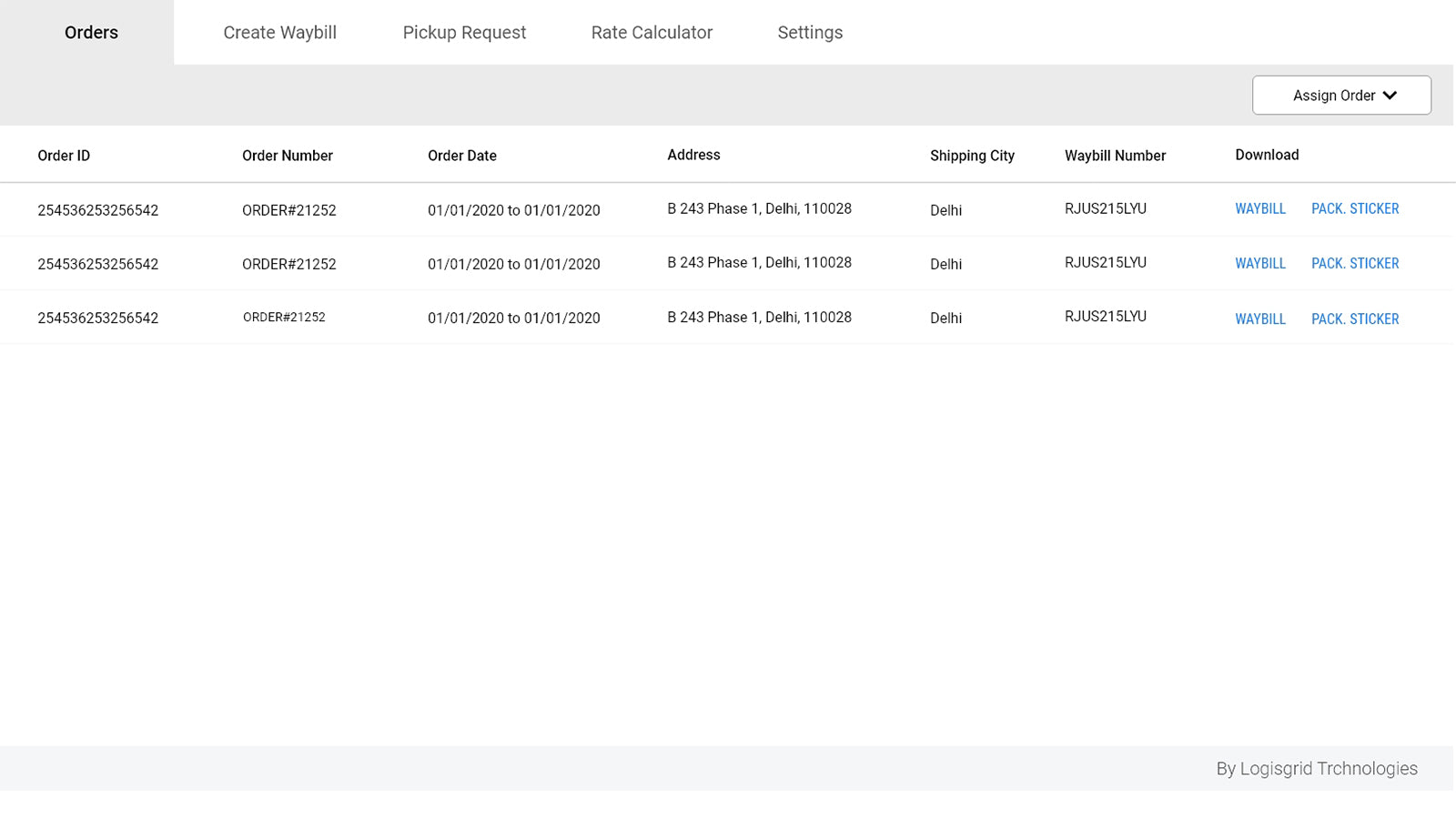Select the Rate Calculator tab
The width and height of the screenshot is (1456, 819).
652,33
